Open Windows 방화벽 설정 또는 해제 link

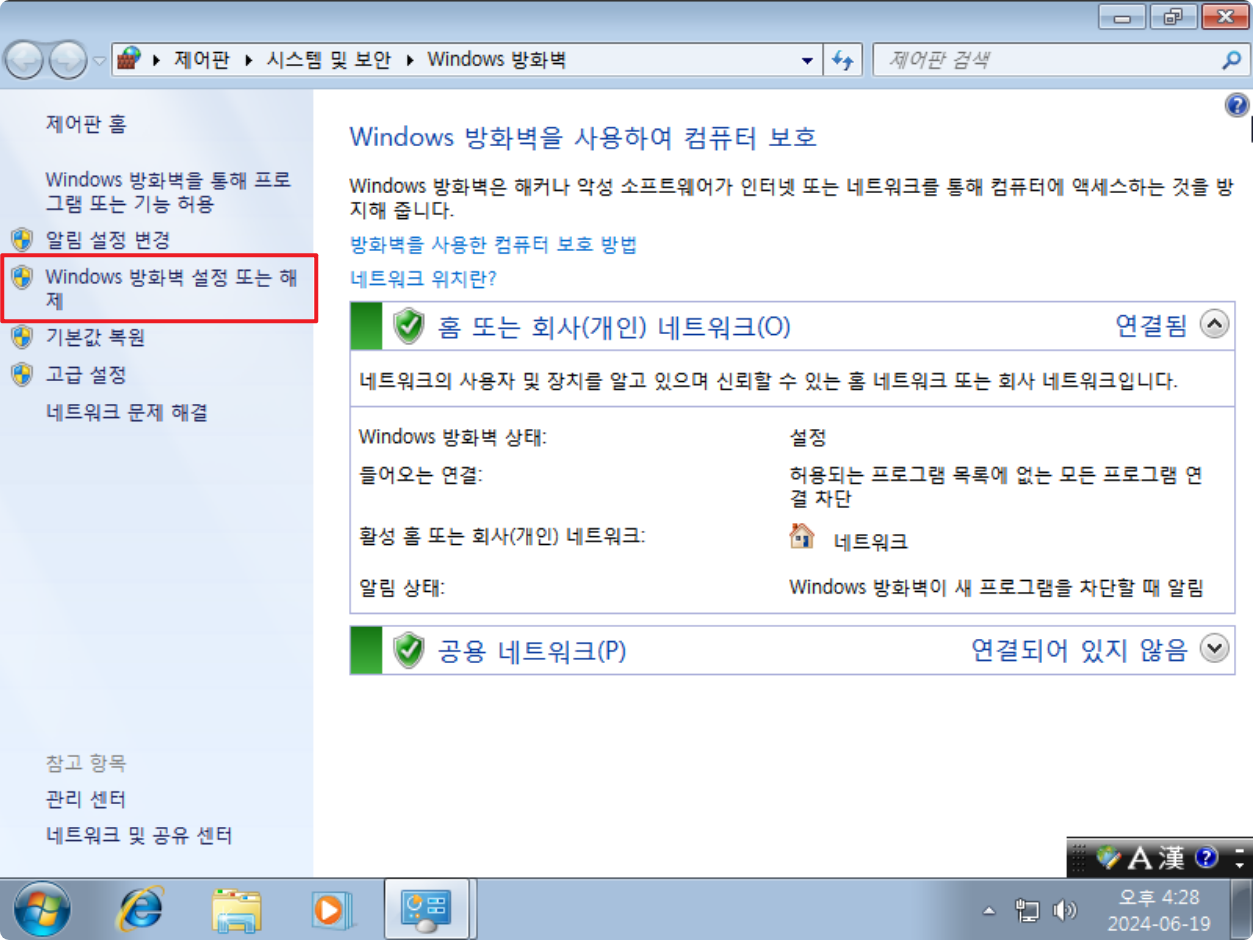[172, 289]
